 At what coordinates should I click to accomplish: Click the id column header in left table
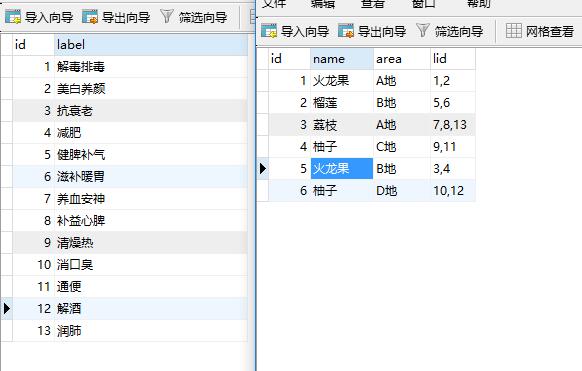click(x=33, y=45)
